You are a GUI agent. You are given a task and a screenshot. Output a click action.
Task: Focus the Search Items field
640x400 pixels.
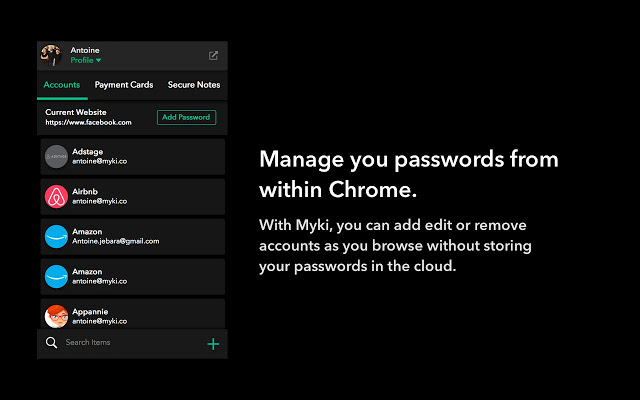click(x=130, y=343)
